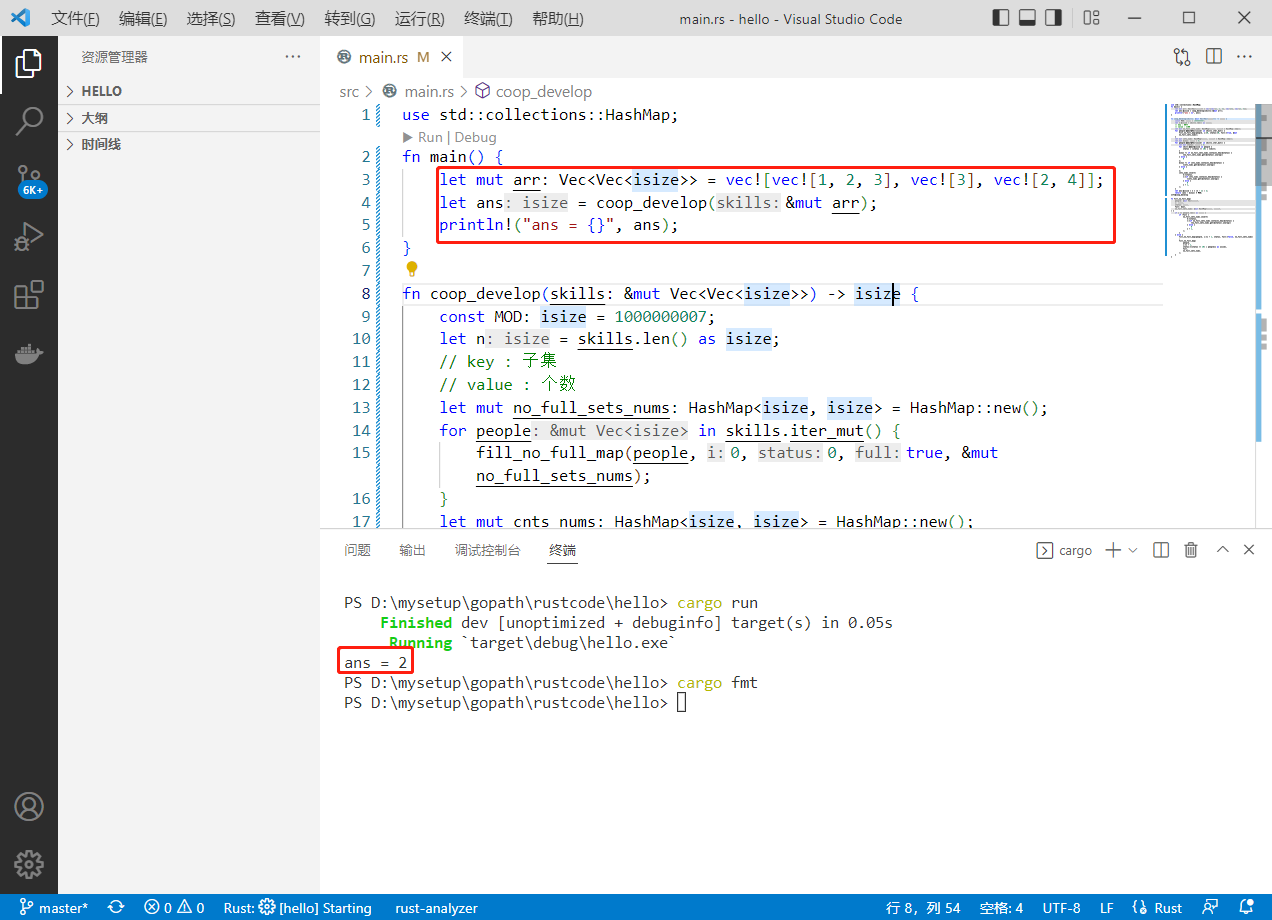
Task: Click rust-analyzer status bar item
Action: click(436, 908)
